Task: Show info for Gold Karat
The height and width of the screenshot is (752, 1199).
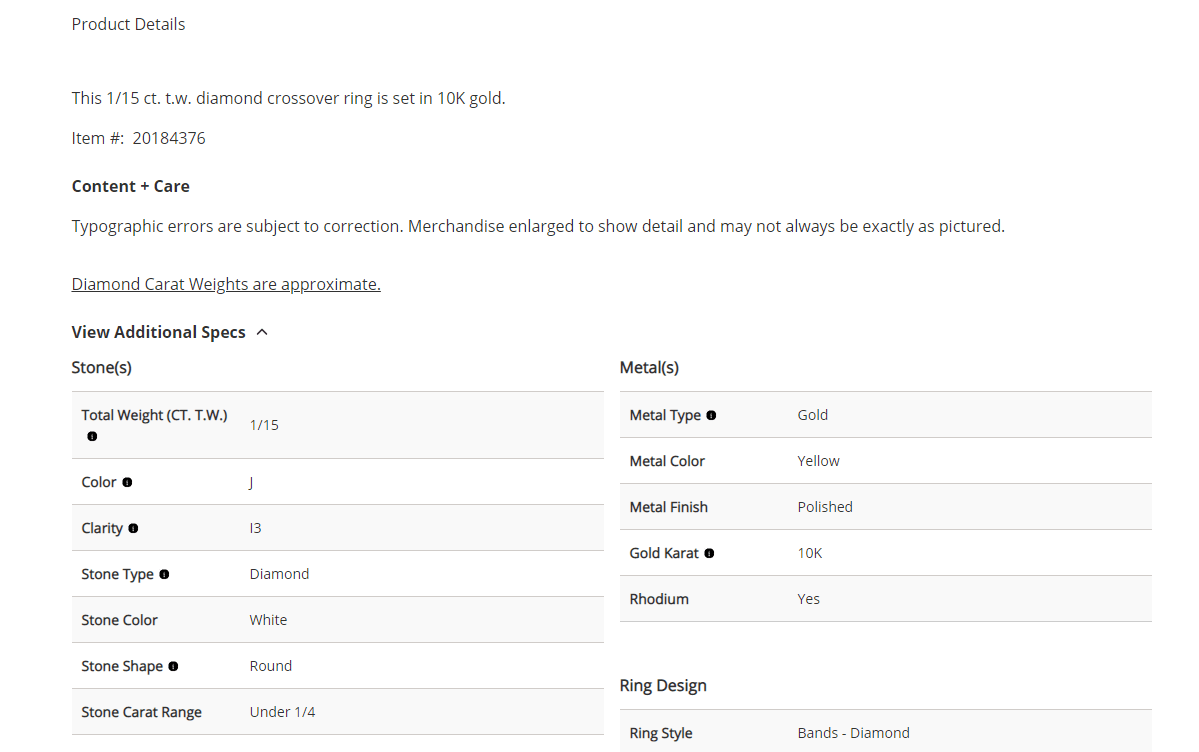Action: click(709, 553)
